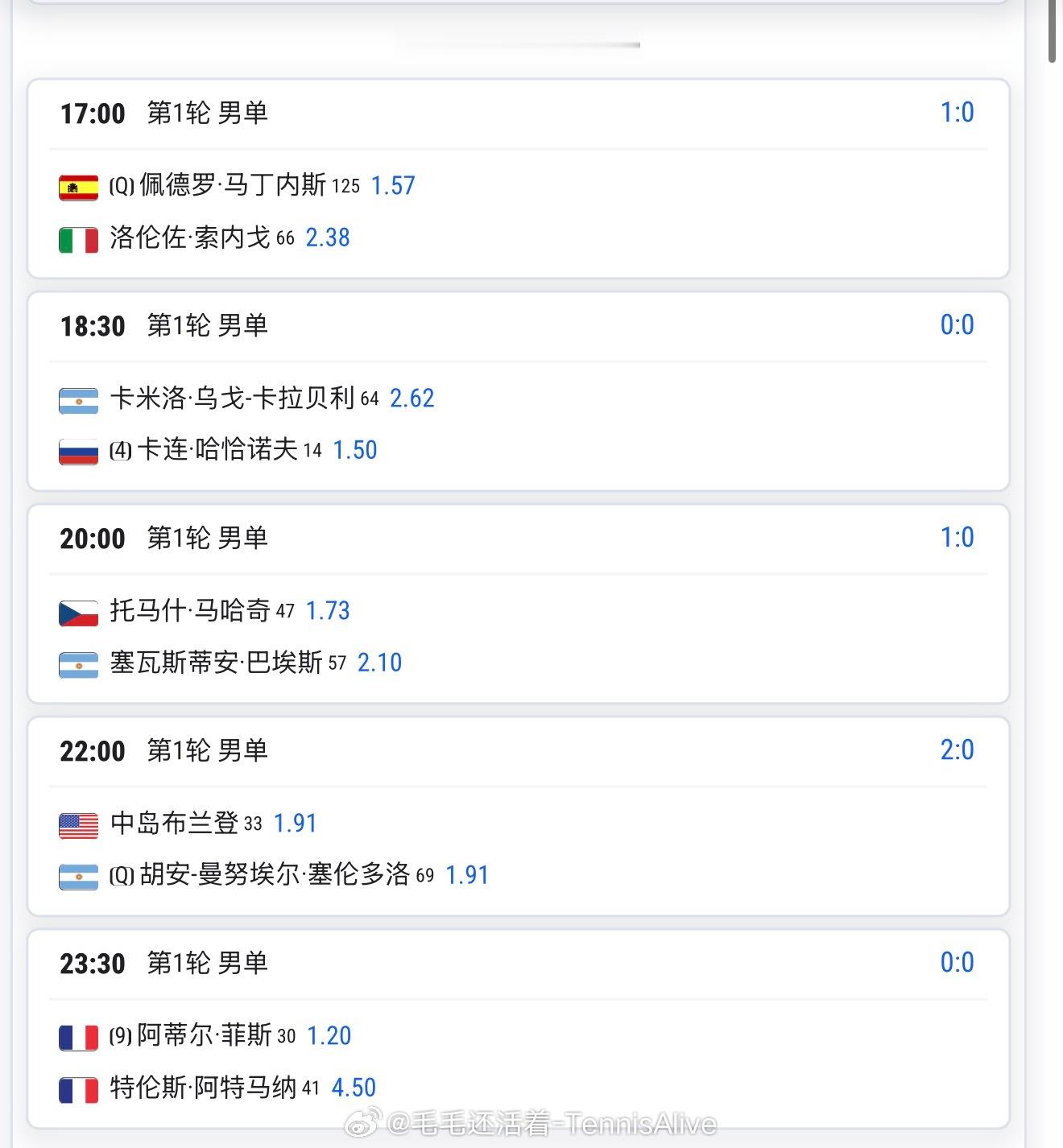Image resolution: width=1063 pixels, height=1148 pixels.
Task: Click Russia flag beside 卡连·哈恰诺夫
Action: click(x=78, y=452)
